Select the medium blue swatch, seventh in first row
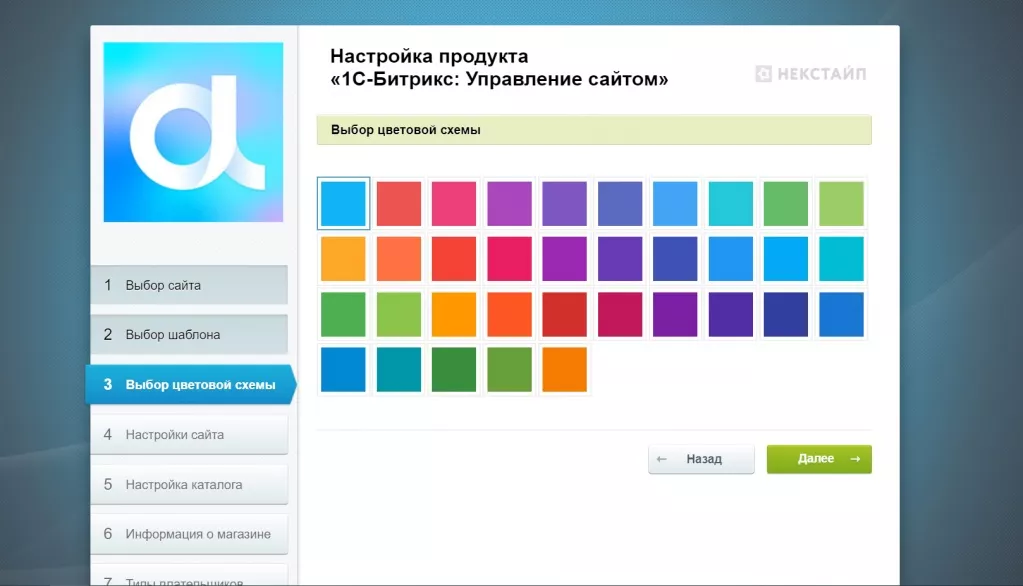This screenshot has height=586, width=1023. coord(675,204)
